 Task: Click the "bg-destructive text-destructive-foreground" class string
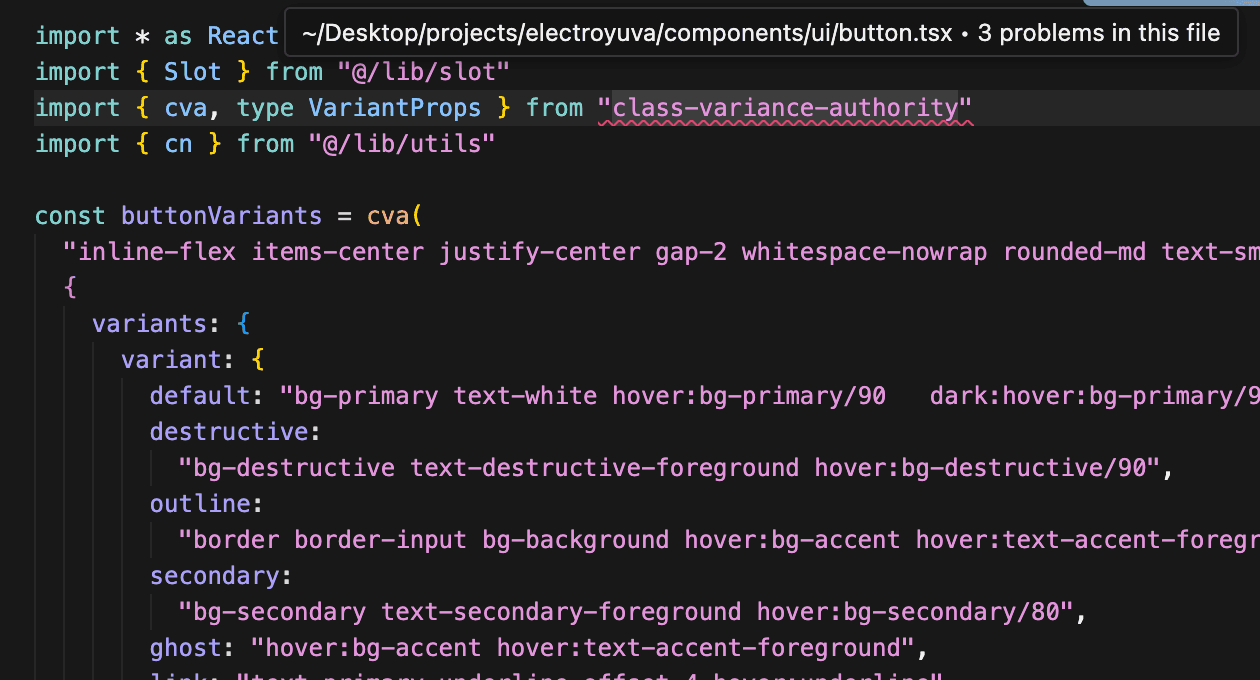(x=669, y=468)
